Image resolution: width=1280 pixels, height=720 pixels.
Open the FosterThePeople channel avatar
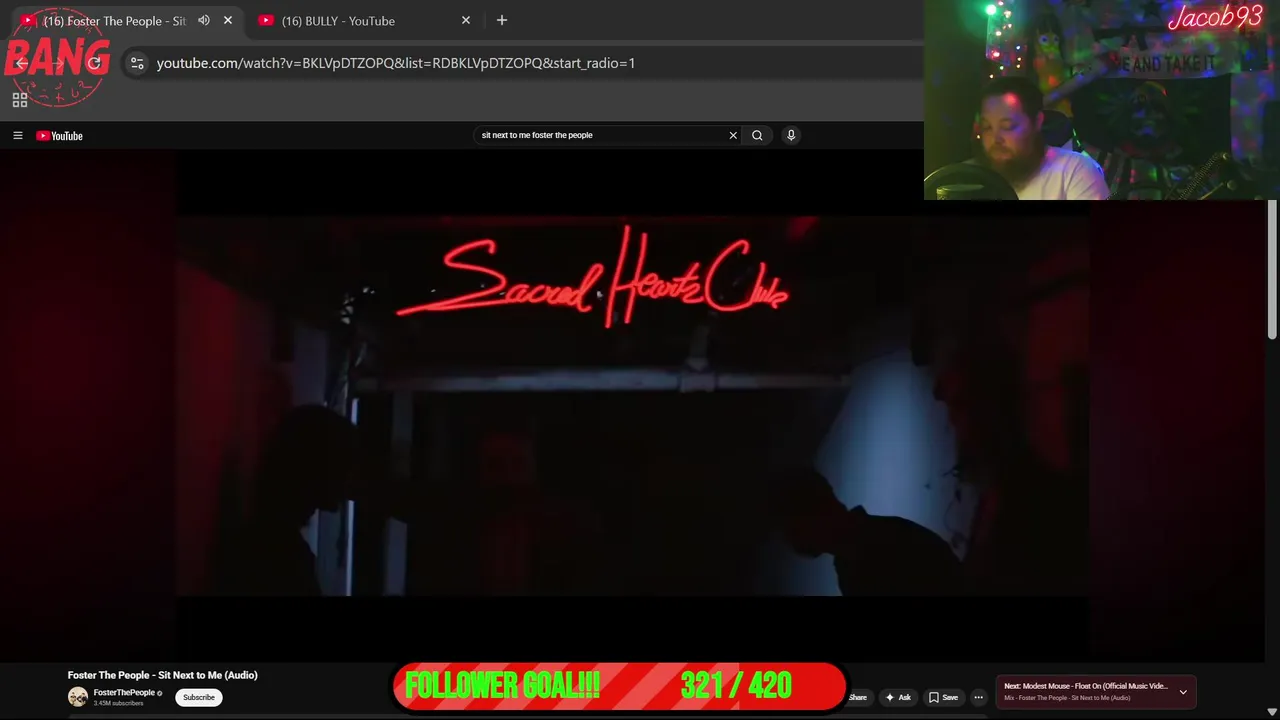click(78, 697)
